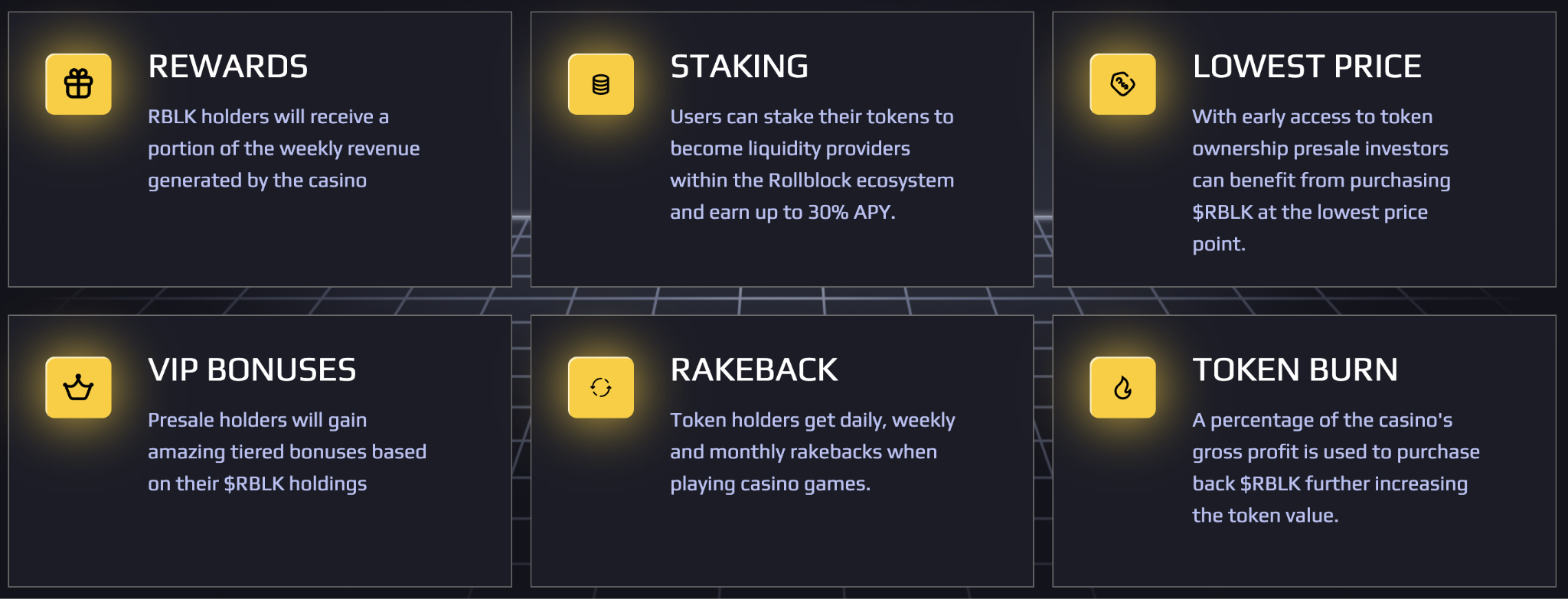Click the 30% APY staking description
Screen dimensions: 1568x599
(812, 164)
